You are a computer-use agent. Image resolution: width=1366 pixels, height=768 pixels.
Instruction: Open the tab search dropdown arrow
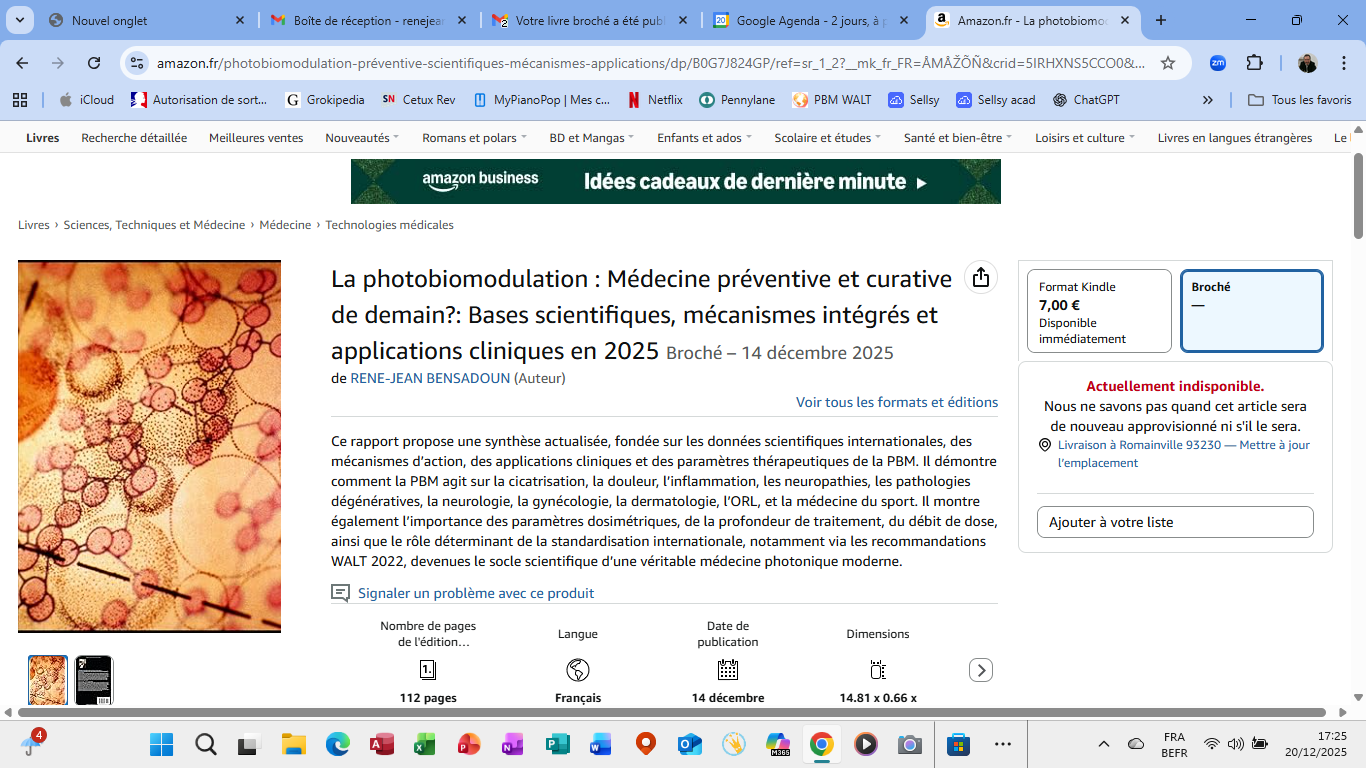pos(21,20)
